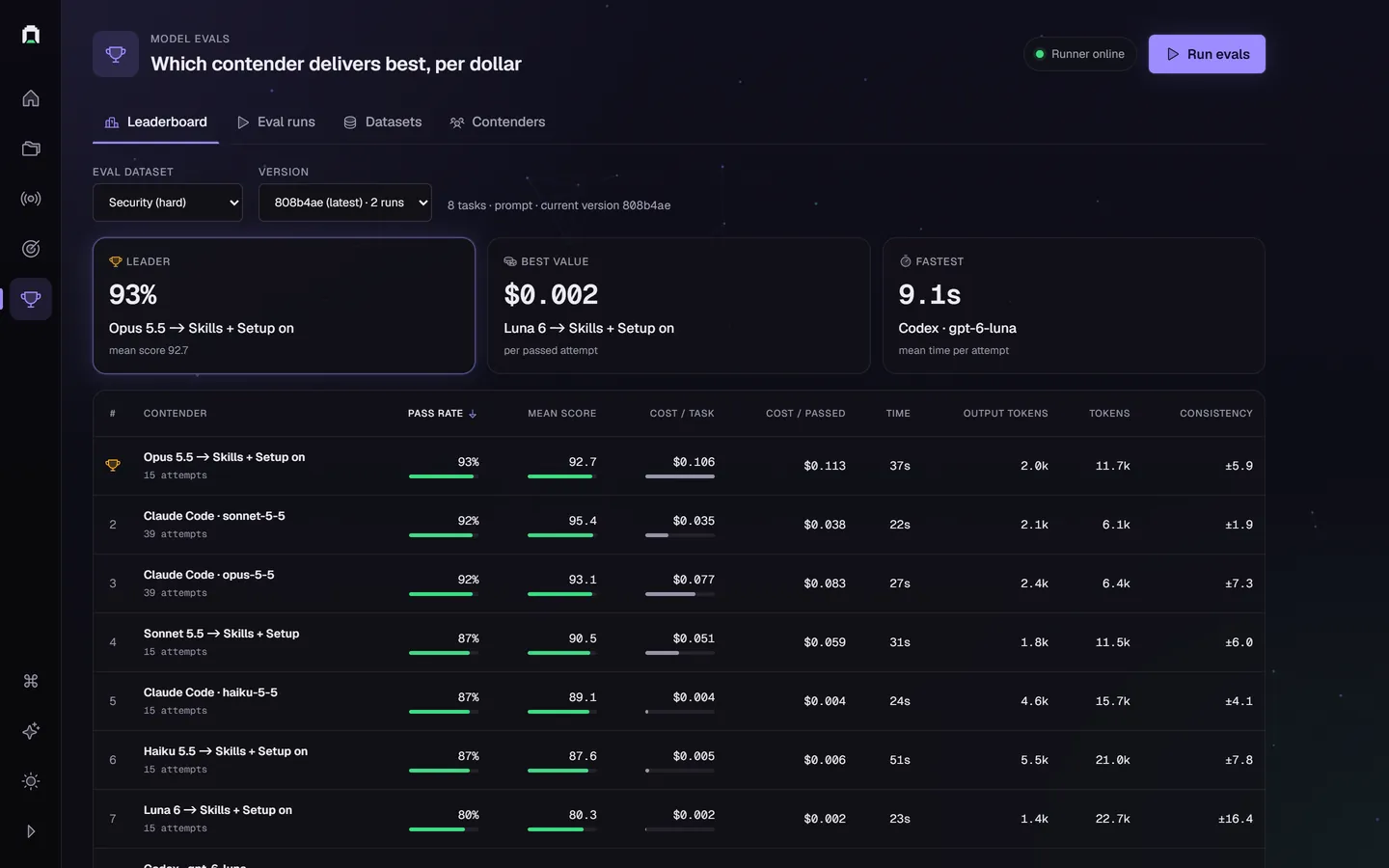
Task: Sort by Cost / Task column header
Action: click(x=682, y=414)
